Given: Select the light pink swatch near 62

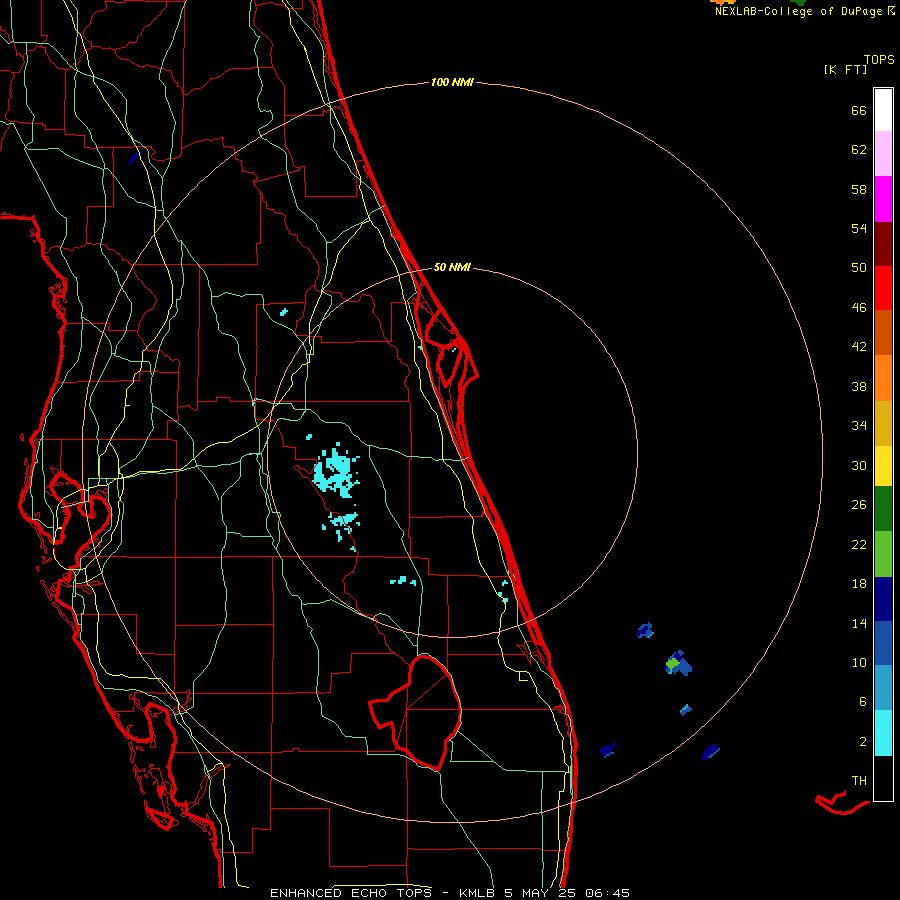Looking at the screenshot, I should (883, 154).
